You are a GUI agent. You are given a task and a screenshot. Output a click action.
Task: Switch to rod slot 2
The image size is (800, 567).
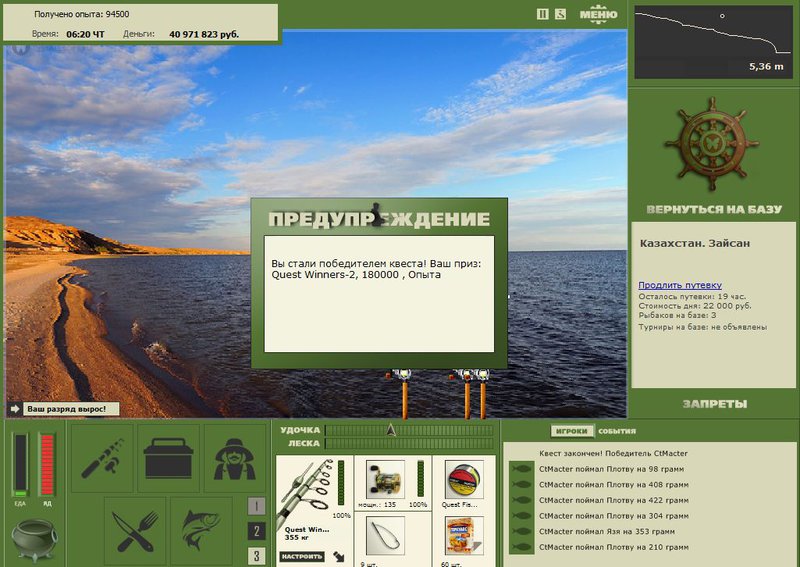(x=257, y=531)
